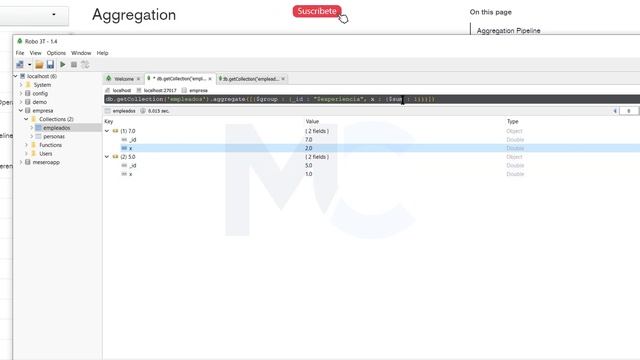640x360 pixels.
Task: Expand the Functions folder
Action: coord(27,145)
